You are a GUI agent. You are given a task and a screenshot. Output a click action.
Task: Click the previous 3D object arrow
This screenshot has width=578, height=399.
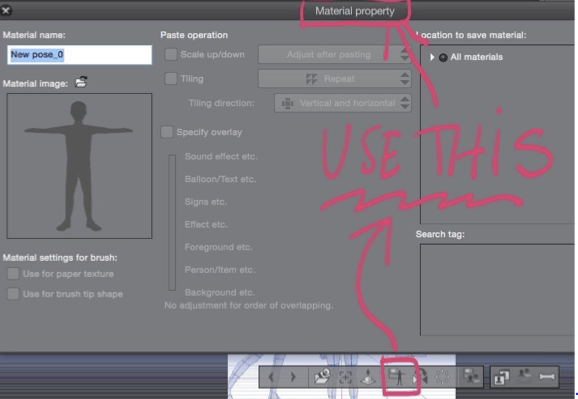271,377
